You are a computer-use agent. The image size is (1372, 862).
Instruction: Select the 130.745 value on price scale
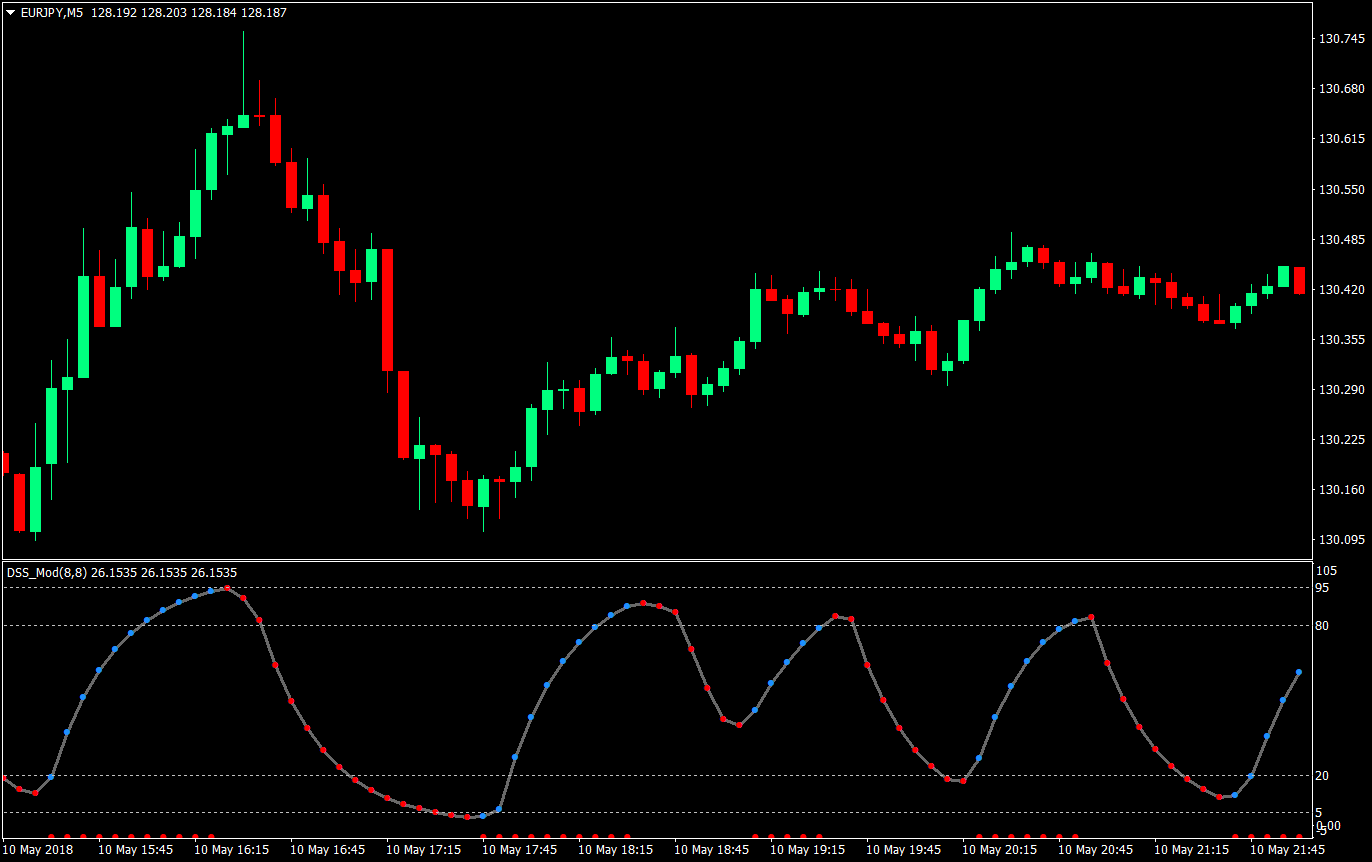tap(1340, 39)
